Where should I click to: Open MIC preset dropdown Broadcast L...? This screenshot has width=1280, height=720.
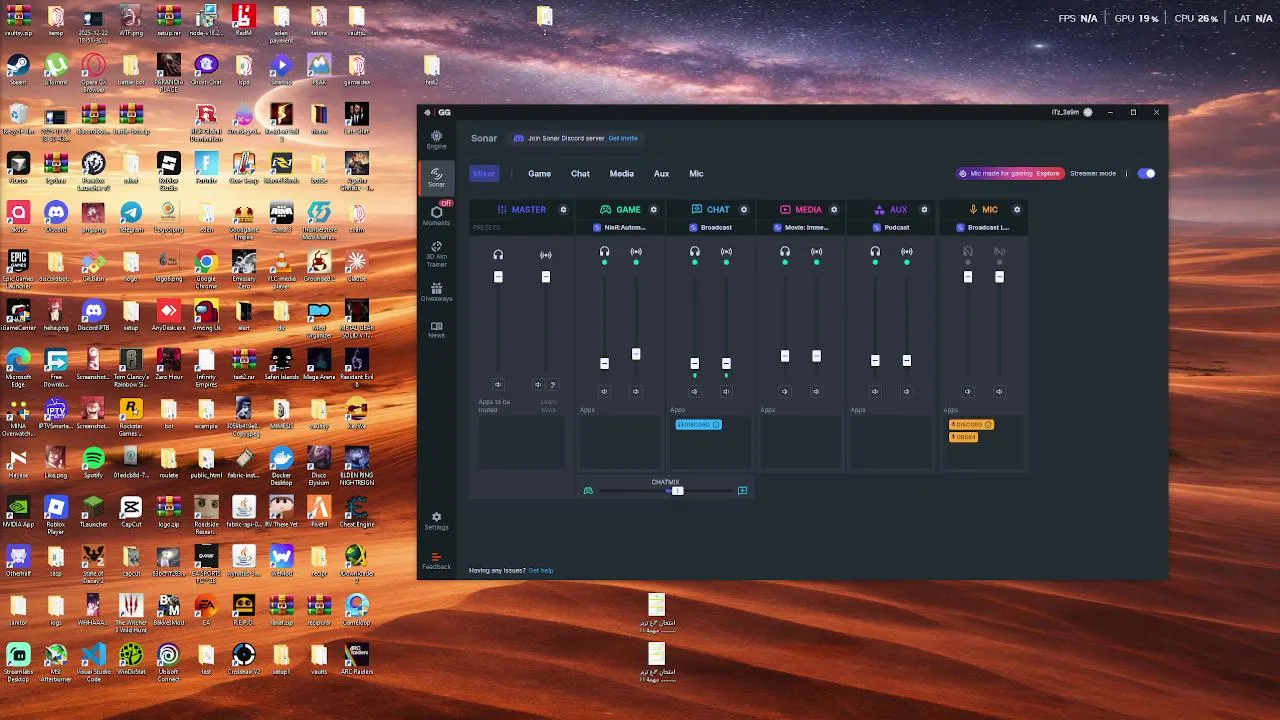[x=983, y=228]
